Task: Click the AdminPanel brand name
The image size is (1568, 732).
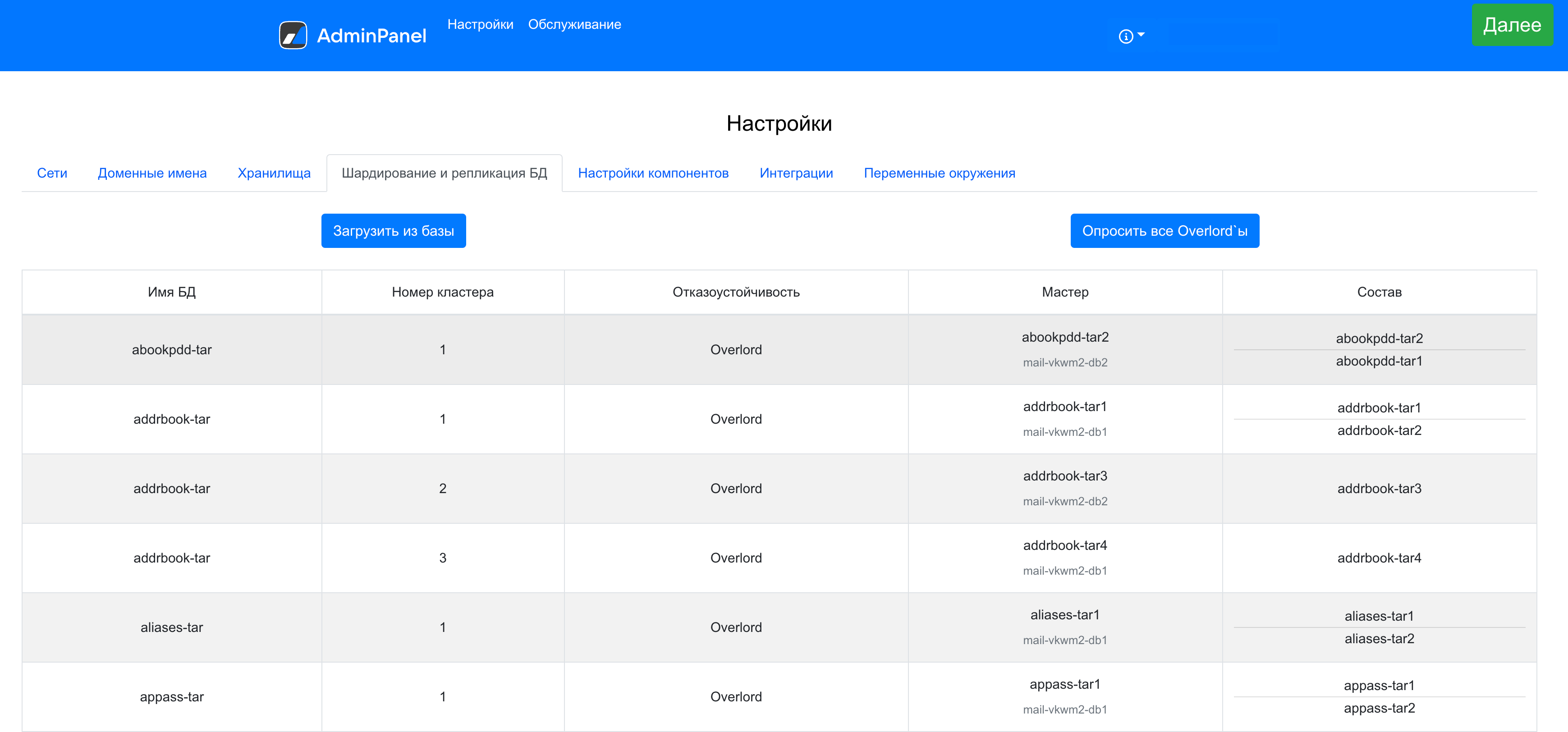Action: (371, 36)
